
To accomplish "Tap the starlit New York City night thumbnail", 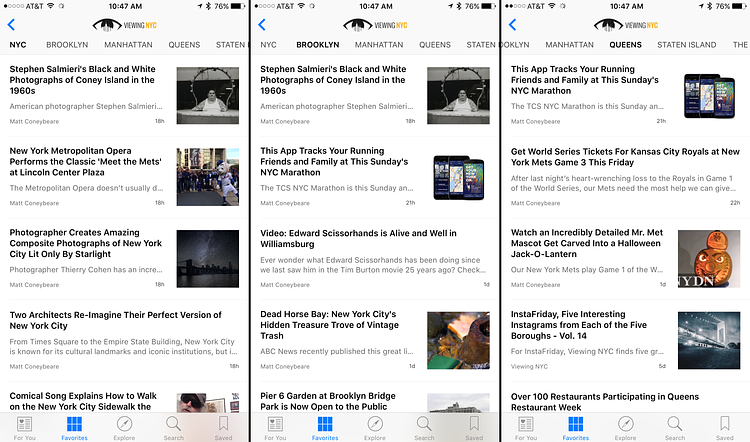I will pos(208,259).
